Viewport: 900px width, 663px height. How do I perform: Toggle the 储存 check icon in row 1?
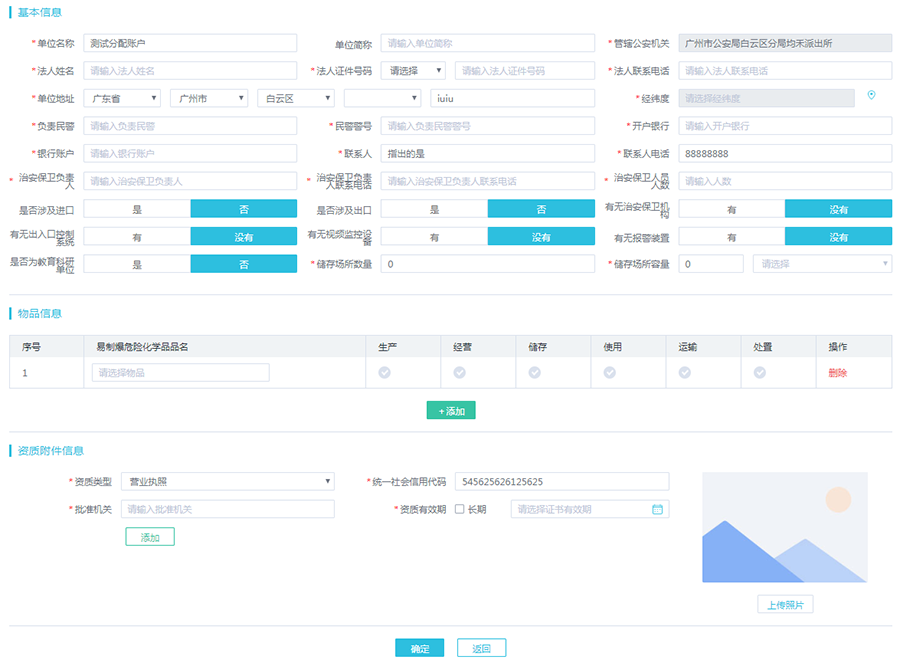coord(535,373)
